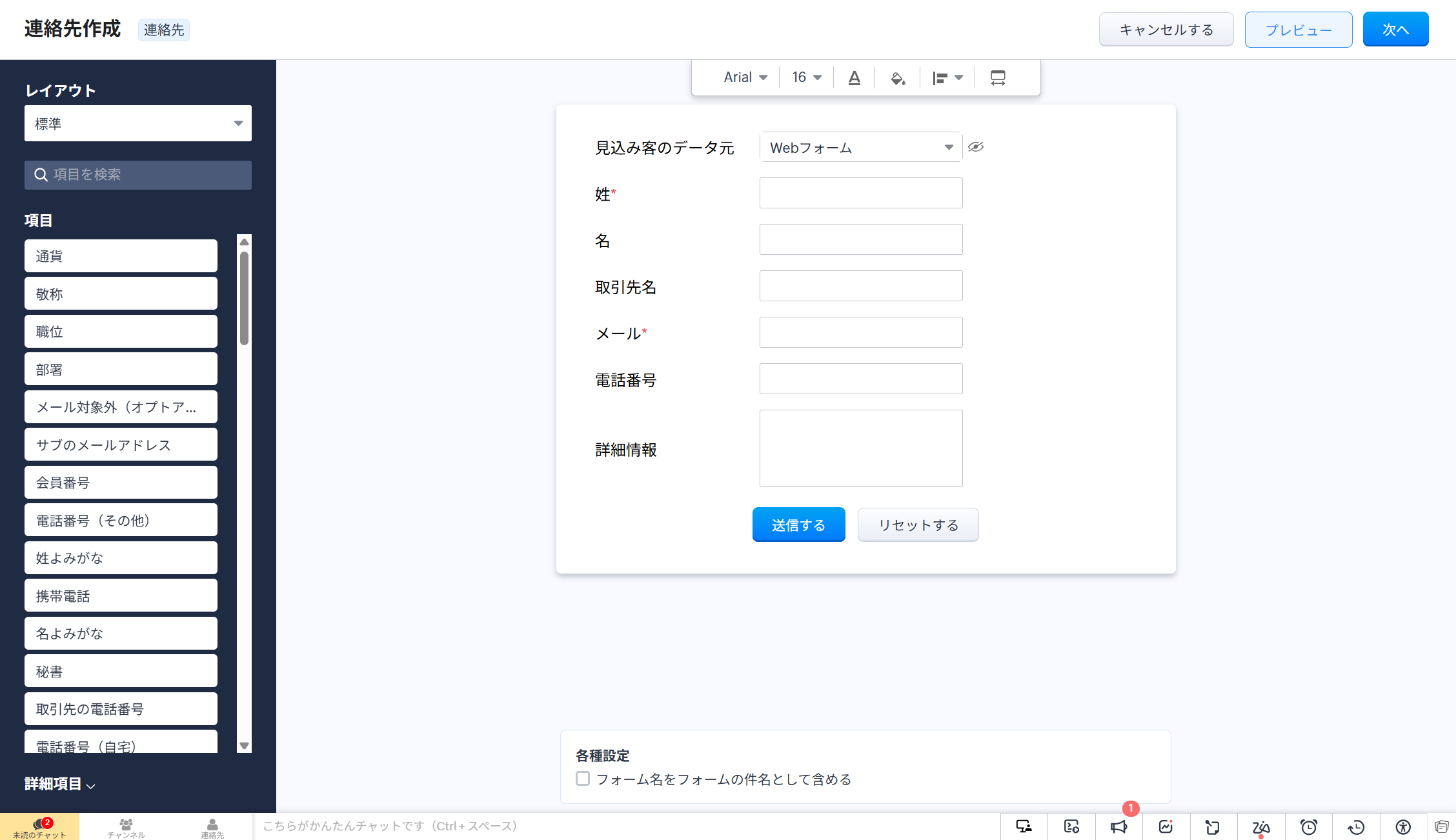Toggle visibility eye icon beside Webフォーム field
Image resolution: width=1456 pixels, height=840 pixels.
point(976,147)
